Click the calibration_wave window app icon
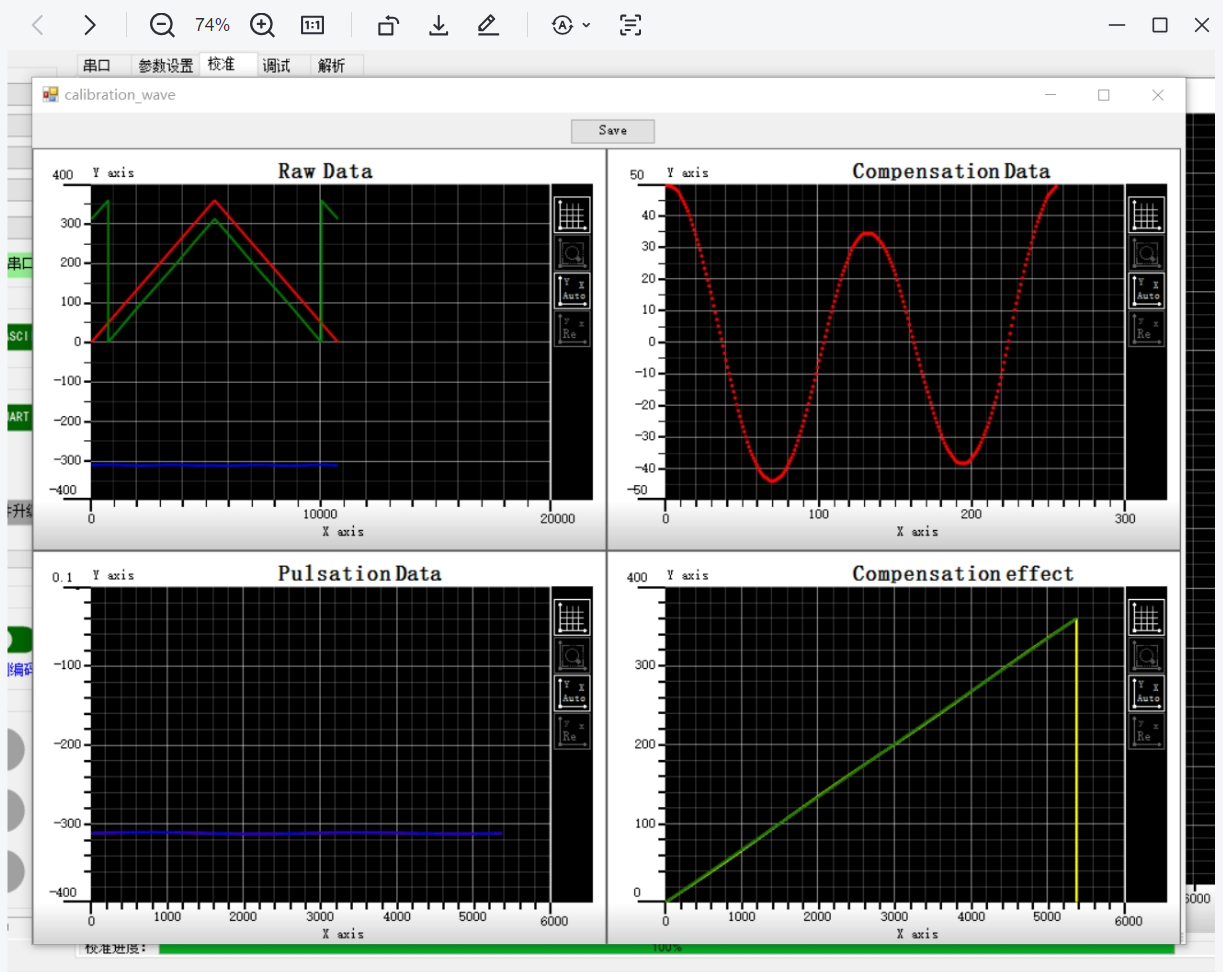Image resolution: width=1223 pixels, height=972 pixels. 50,94
